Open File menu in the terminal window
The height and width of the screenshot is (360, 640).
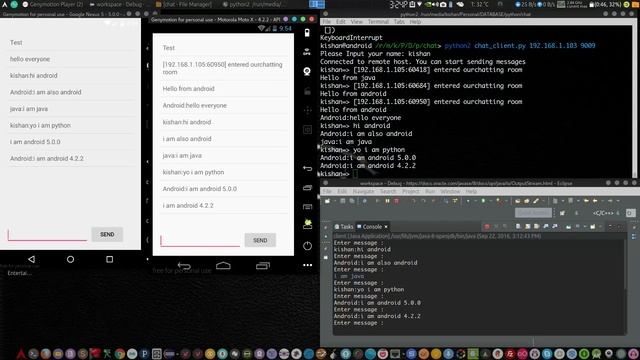coord(327,22)
